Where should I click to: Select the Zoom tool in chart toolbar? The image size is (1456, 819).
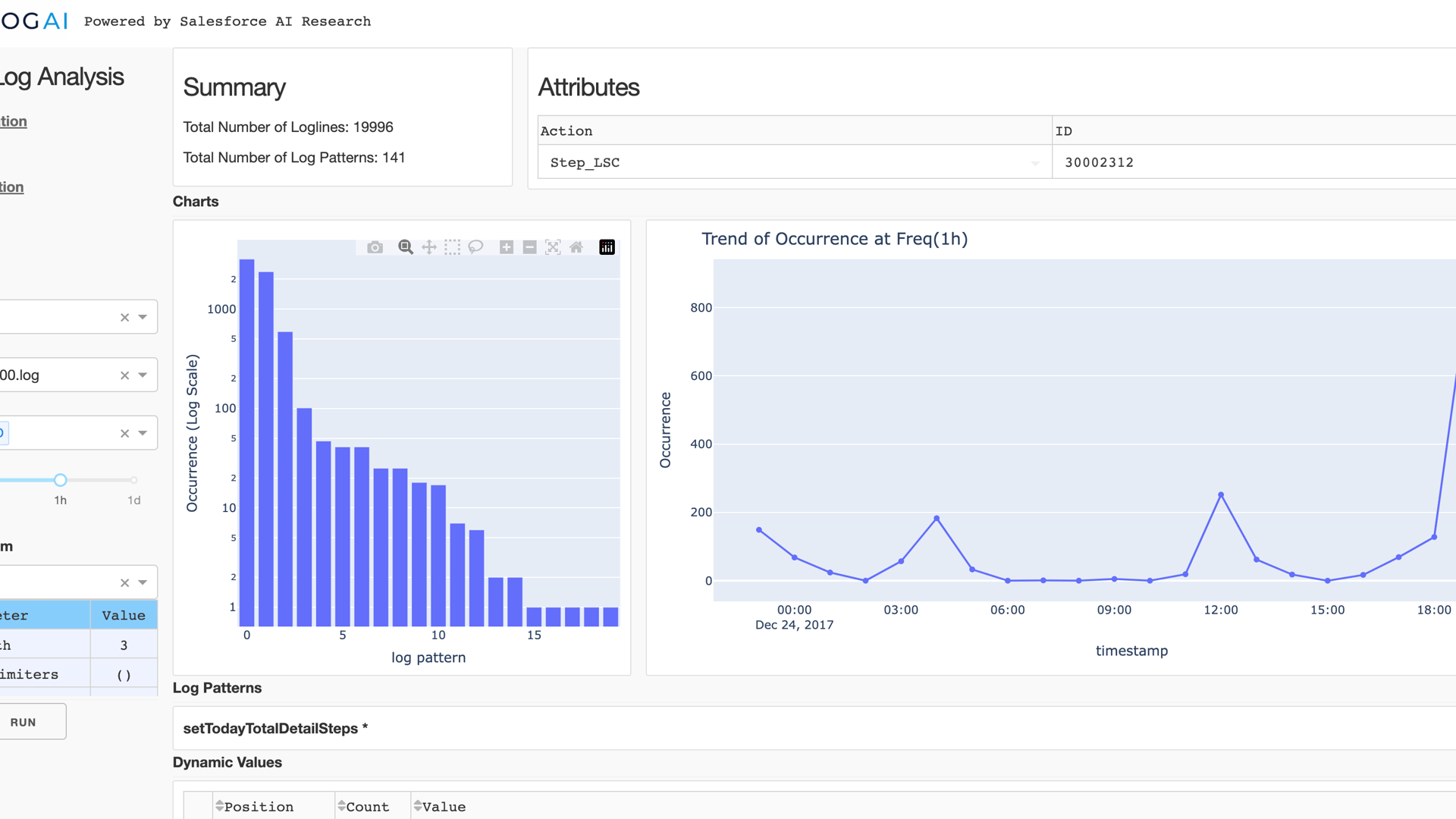406,247
